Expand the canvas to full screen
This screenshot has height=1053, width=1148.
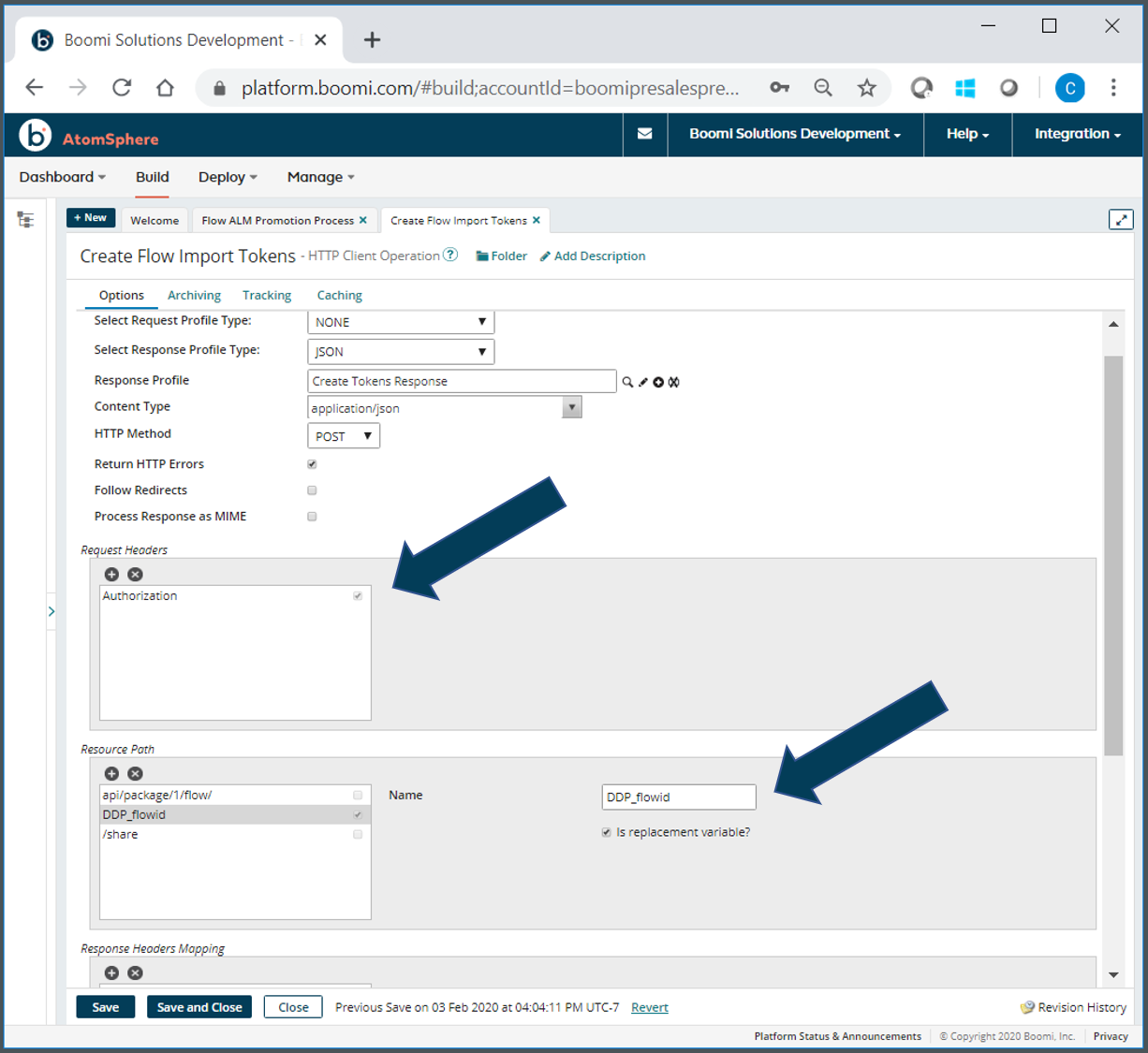click(x=1121, y=219)
